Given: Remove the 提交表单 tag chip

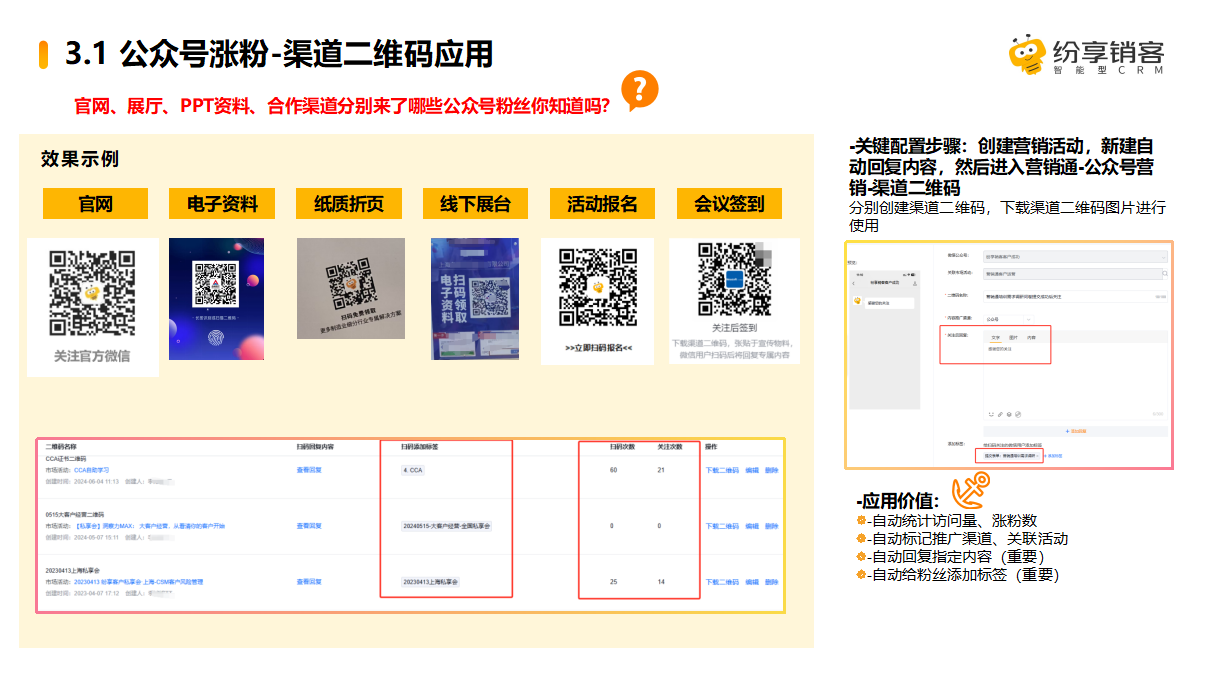Looking at the screenshot, I should coord(1037,456).
